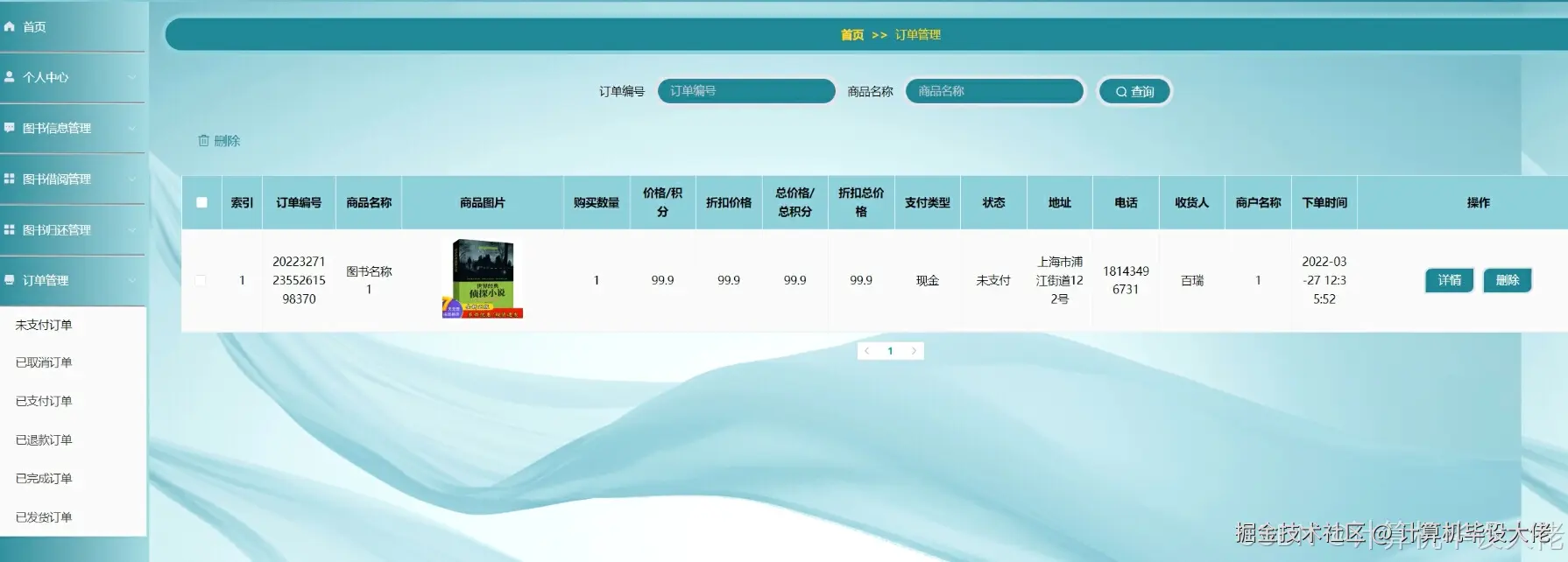Click the 下单时间 column header
This screenshot has width=1568, height=562.
click(x=1324, y=202)
